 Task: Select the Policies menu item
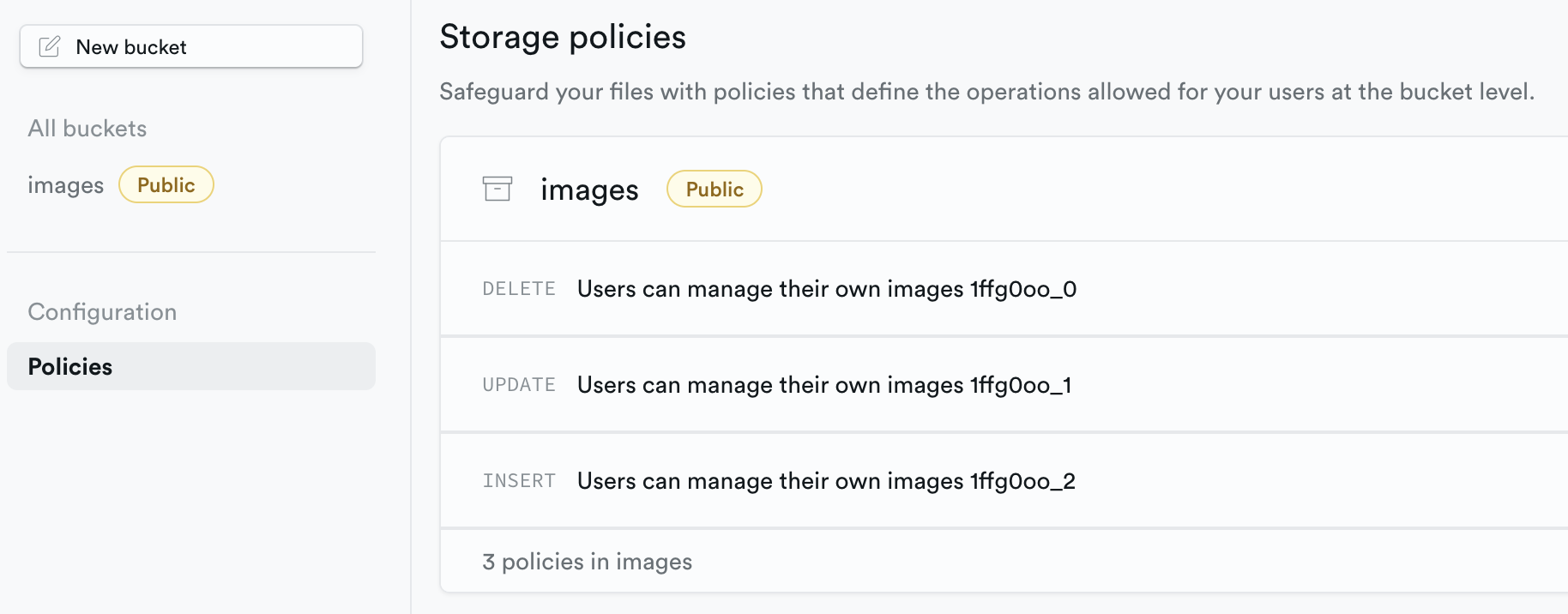tap(191, 366)
